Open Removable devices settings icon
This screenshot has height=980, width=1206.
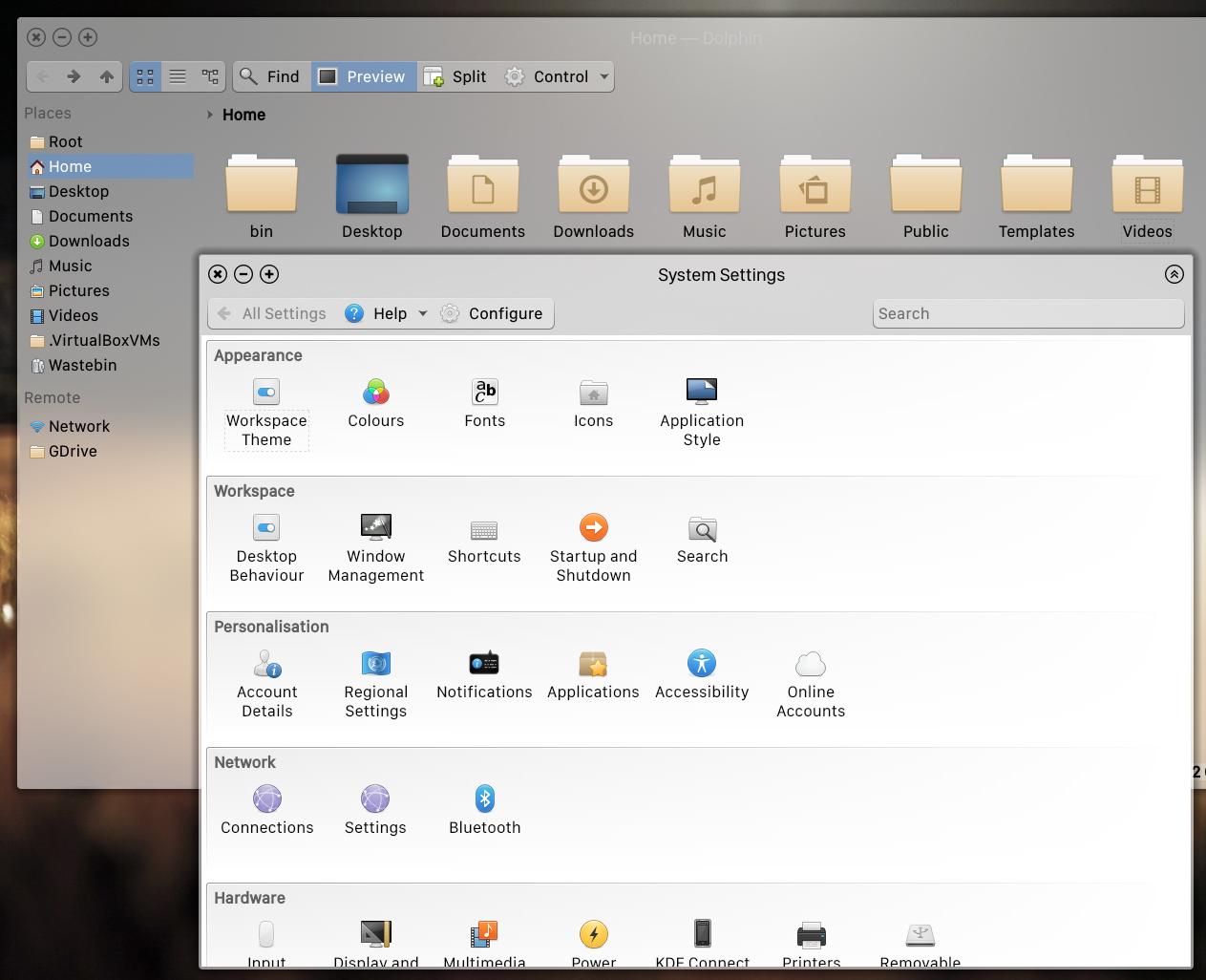pyautogui.click(x=920, y=933)
